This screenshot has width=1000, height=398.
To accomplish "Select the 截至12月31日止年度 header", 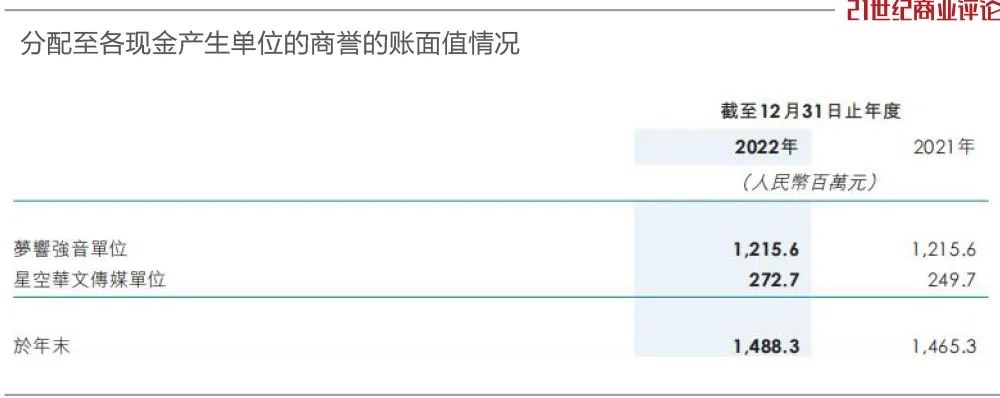I will coord(811,112).
